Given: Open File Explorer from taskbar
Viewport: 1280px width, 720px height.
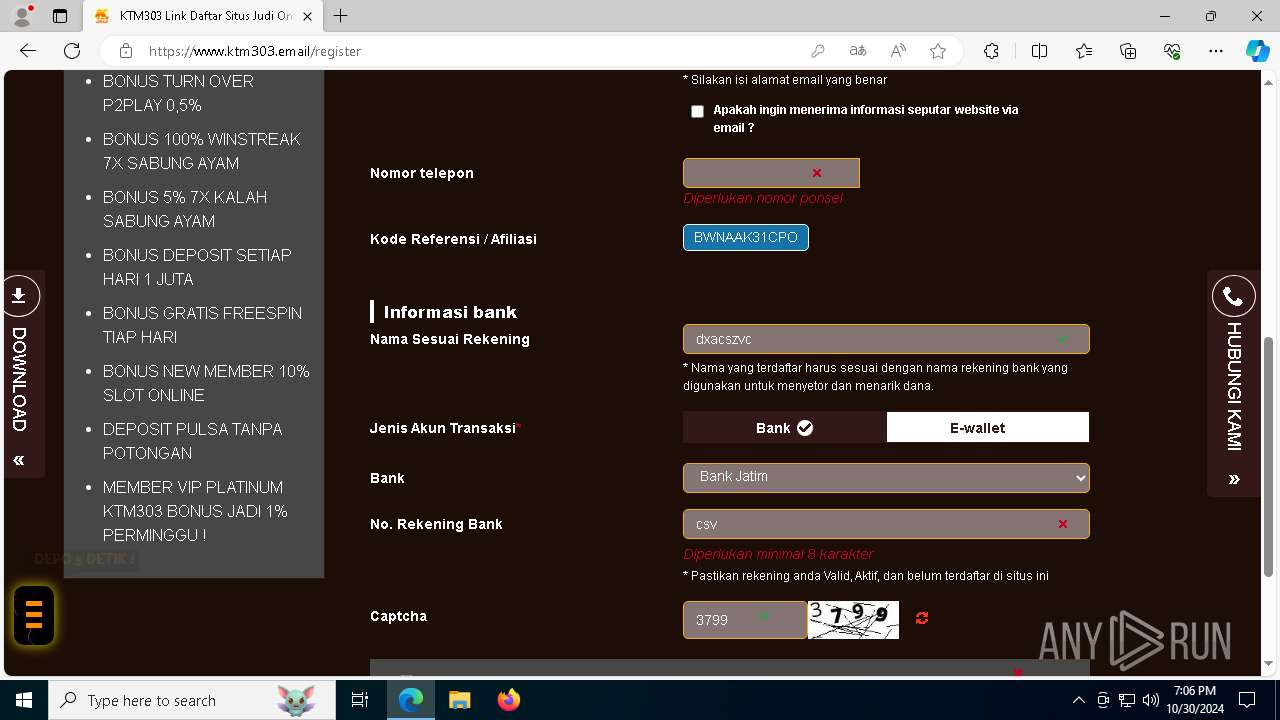Looking at the screenshot, I should [x=459, y=700].
